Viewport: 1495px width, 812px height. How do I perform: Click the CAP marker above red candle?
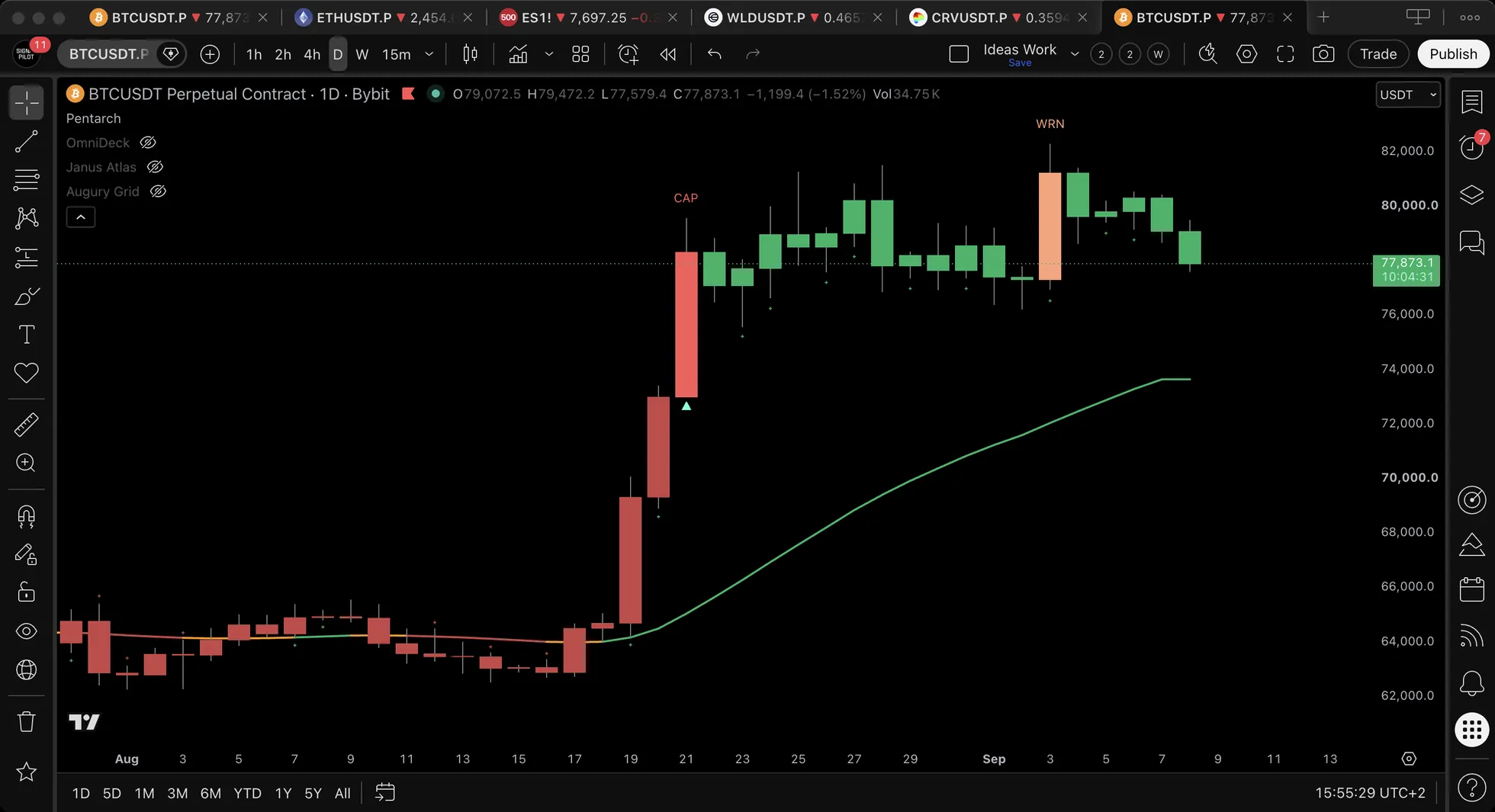[x=686, y=198]
